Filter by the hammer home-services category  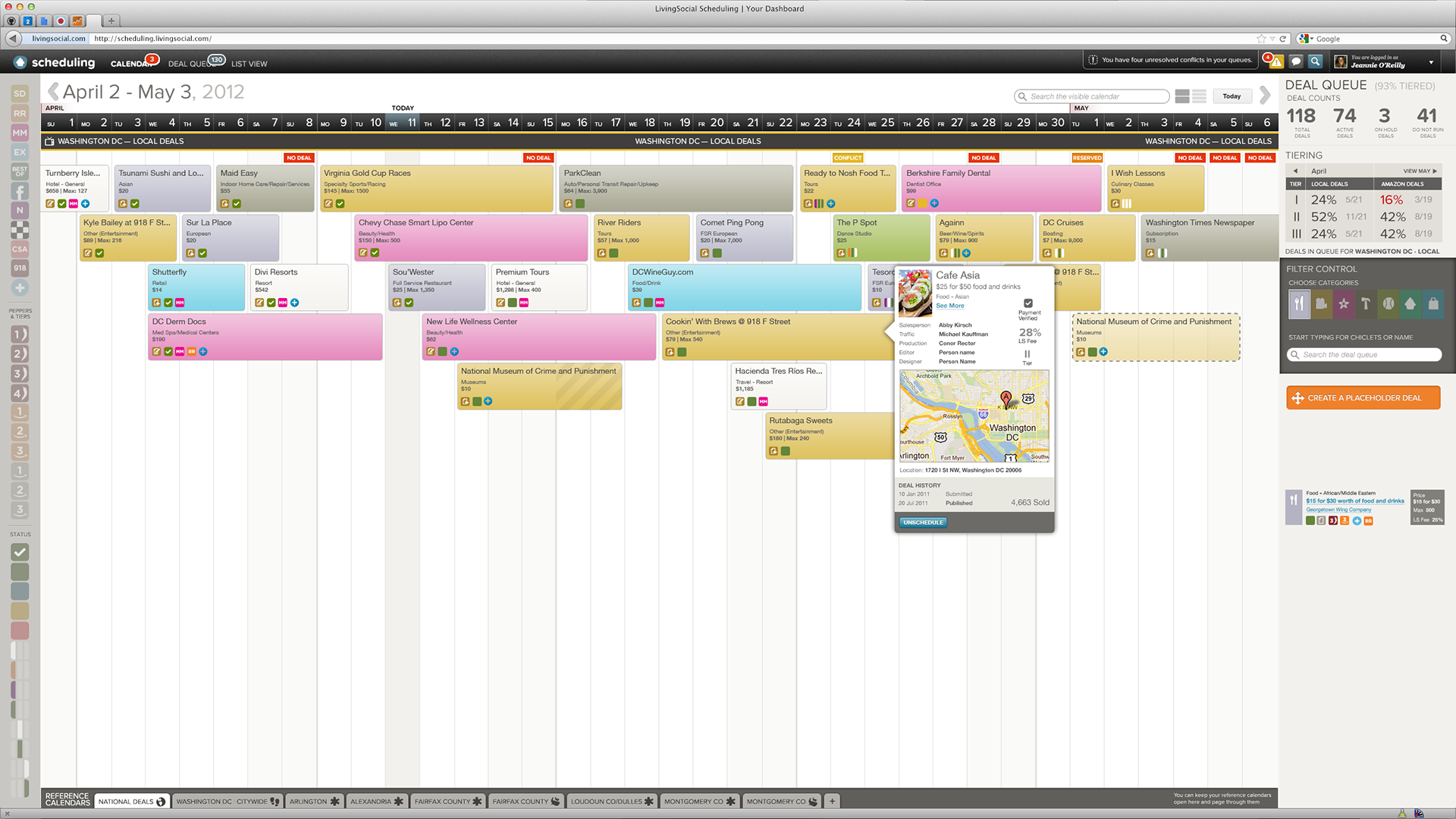point(1366,304)
